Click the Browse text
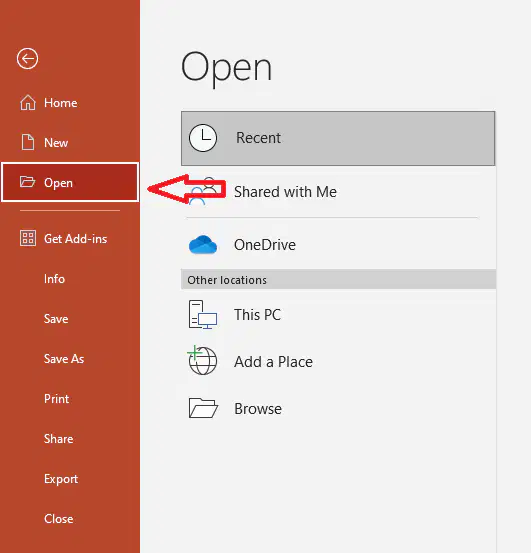The image size is (531, 553). [x=258, y=409]
